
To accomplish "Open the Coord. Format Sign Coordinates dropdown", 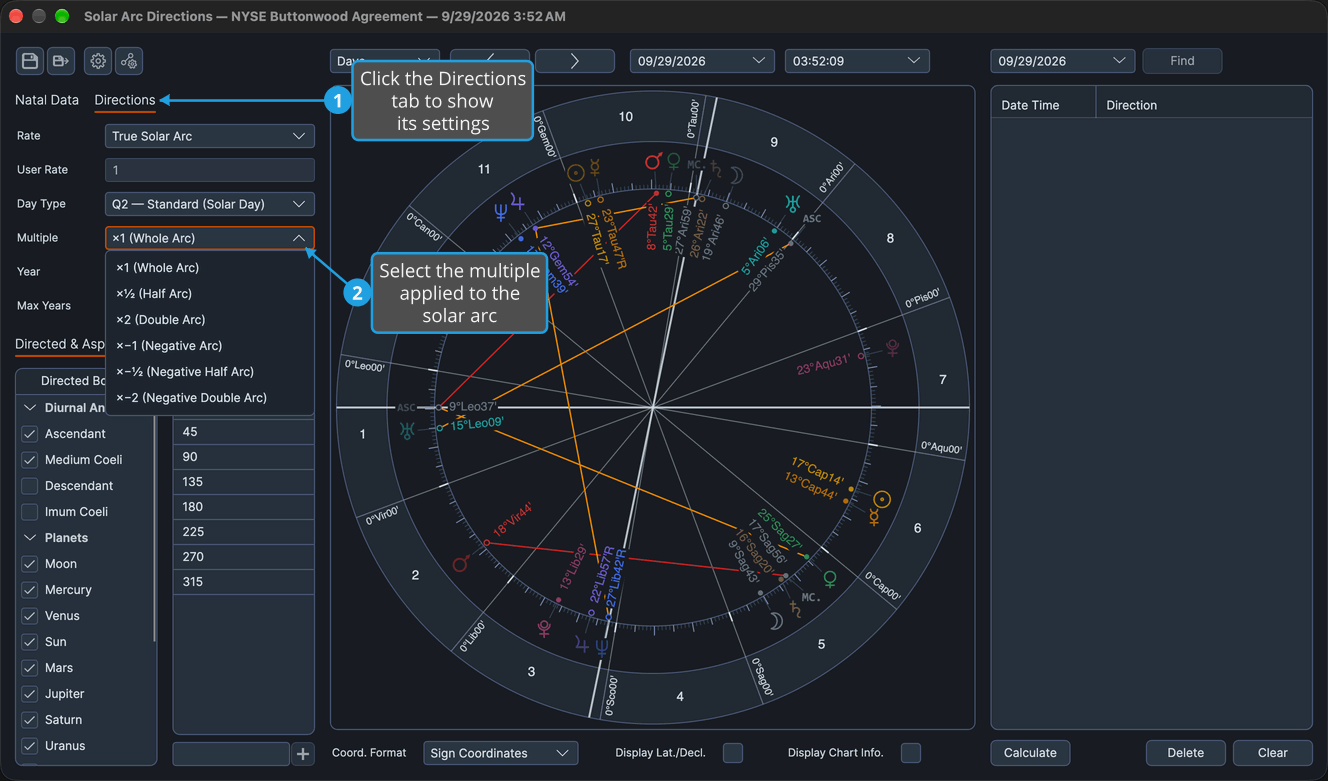I will coord(501,753).
